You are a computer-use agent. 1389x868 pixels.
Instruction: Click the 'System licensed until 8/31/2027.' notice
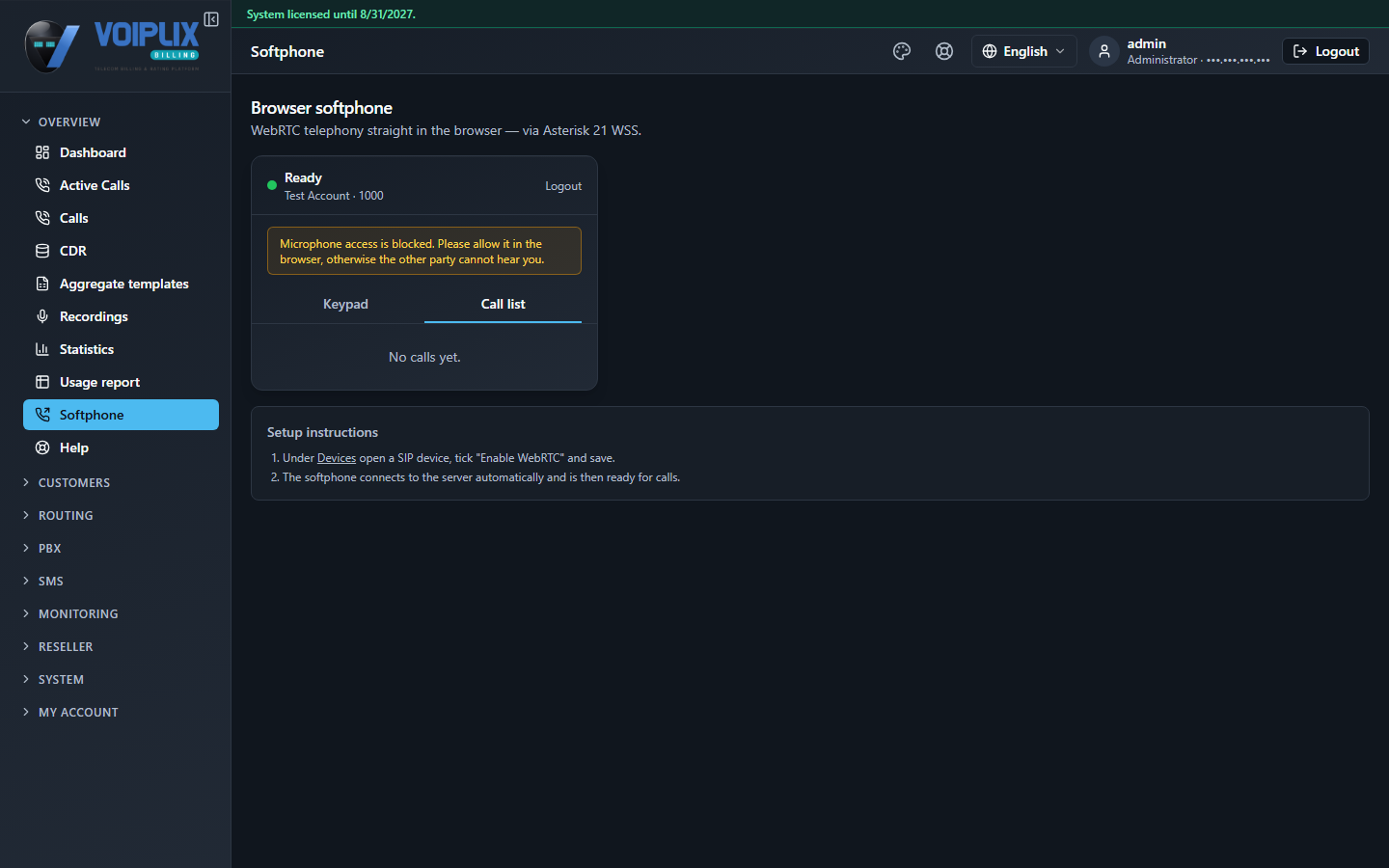[331, 14]
